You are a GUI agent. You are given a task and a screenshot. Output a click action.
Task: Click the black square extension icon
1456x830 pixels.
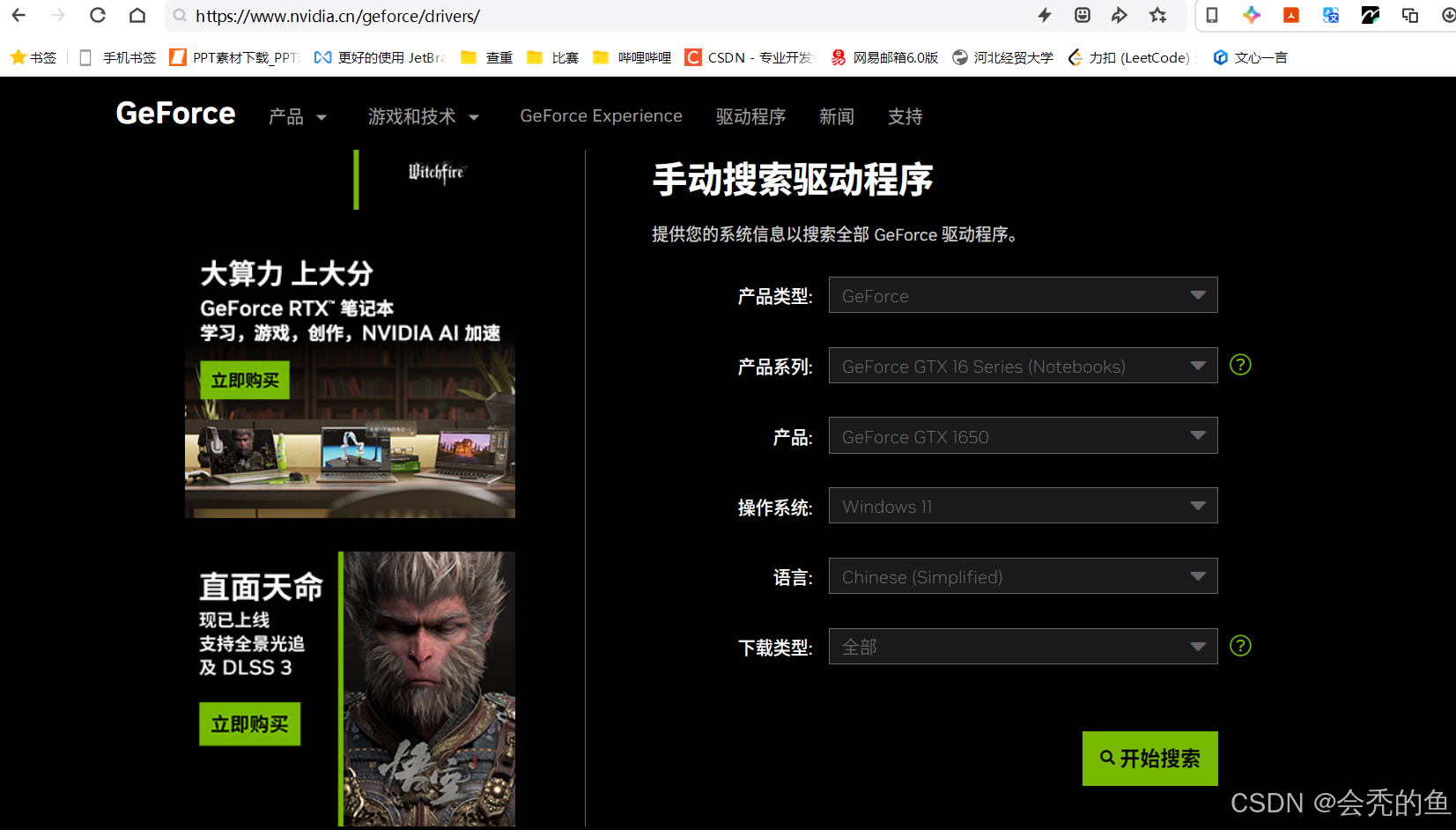1371,15
